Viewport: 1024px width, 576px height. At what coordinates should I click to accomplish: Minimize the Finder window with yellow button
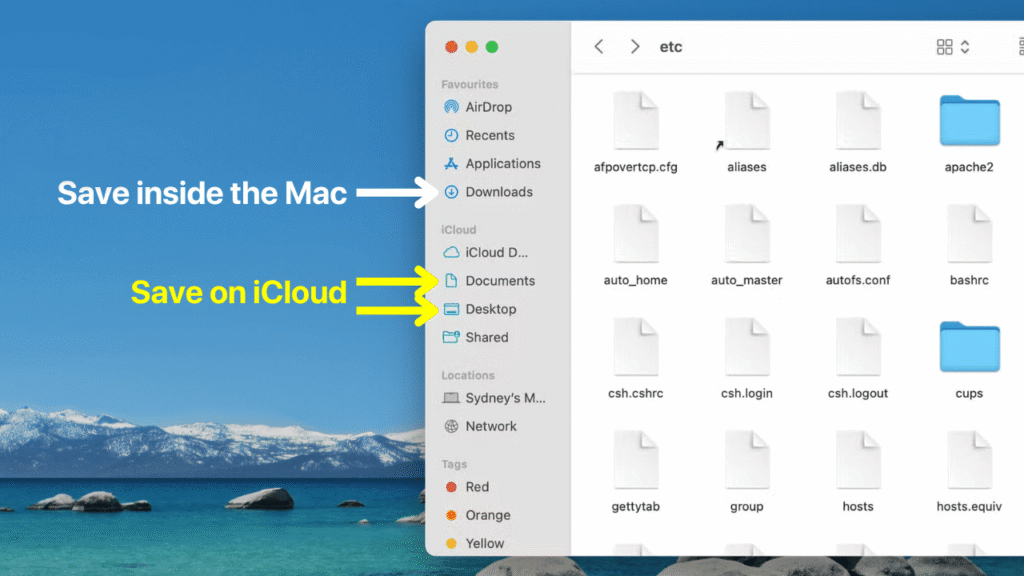(x=472, y=47)
